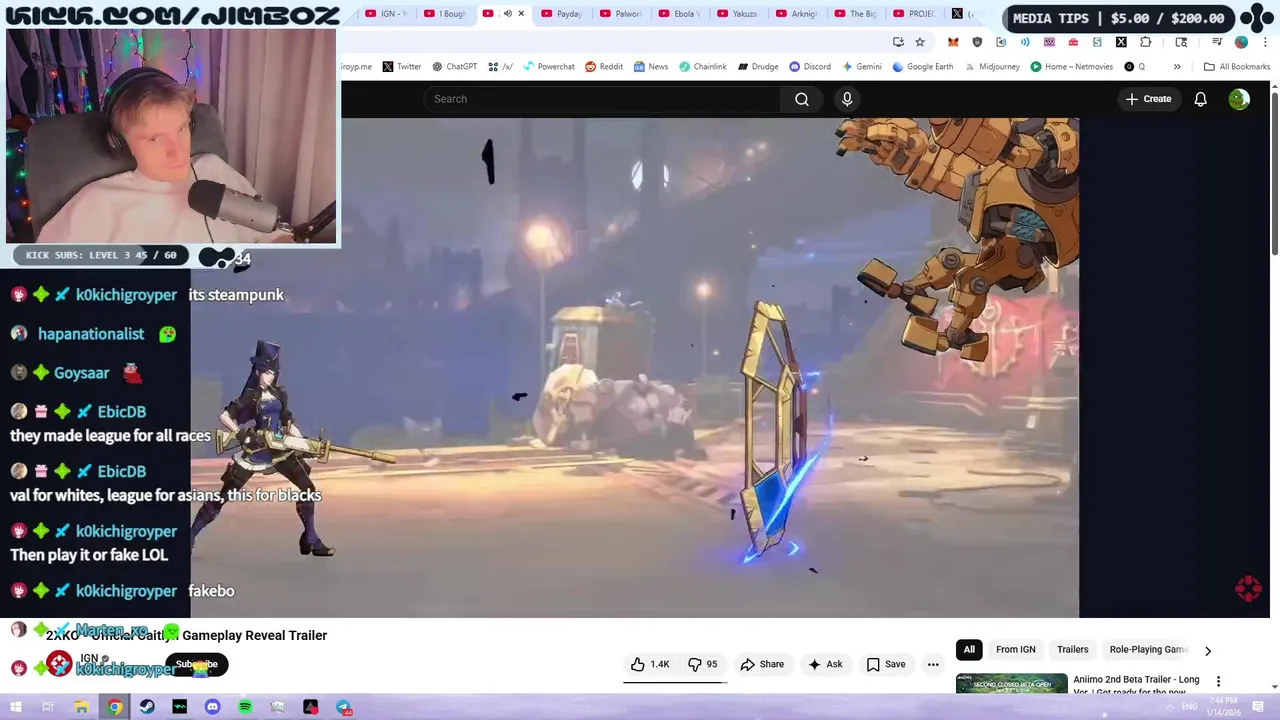Open the browser extensions puzzle icon
The image size is (1280, 720).
(x=1145, y=42)
